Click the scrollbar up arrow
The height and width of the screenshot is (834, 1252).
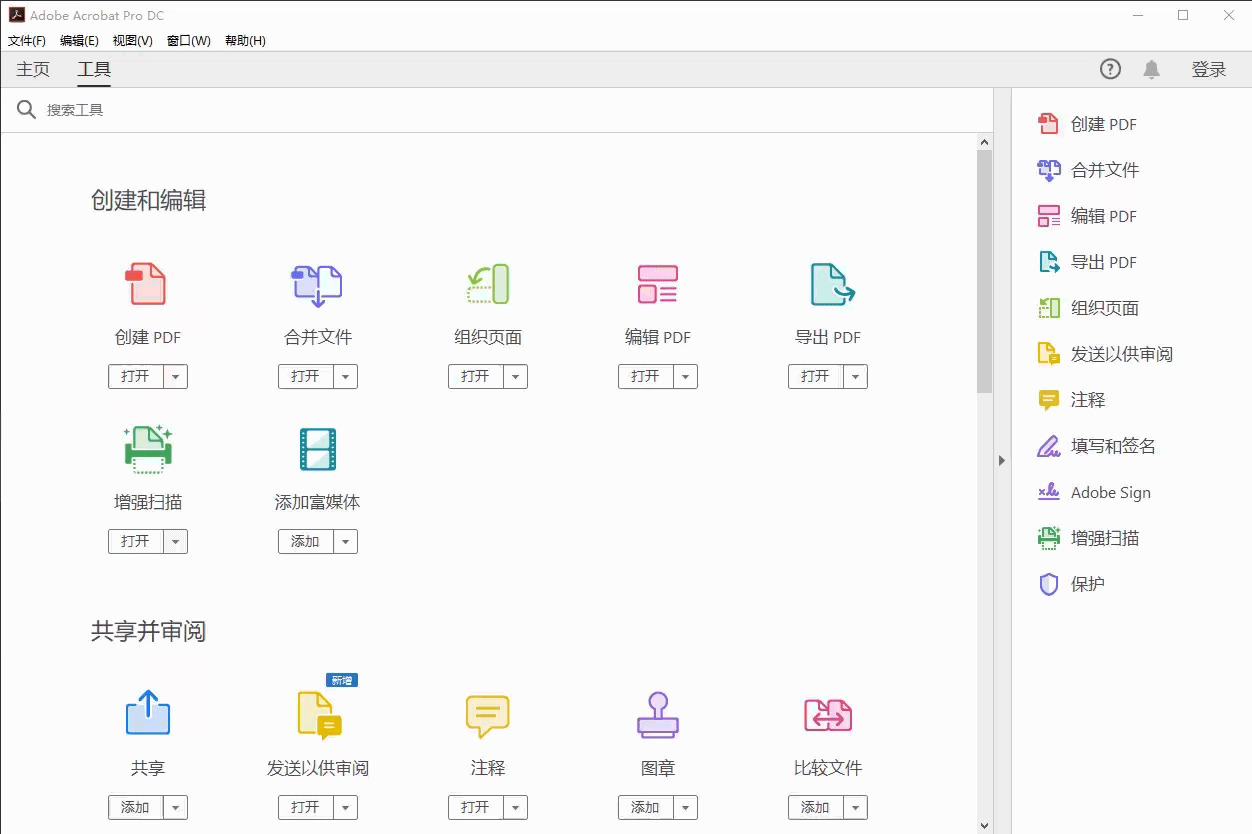pos(984,142)
